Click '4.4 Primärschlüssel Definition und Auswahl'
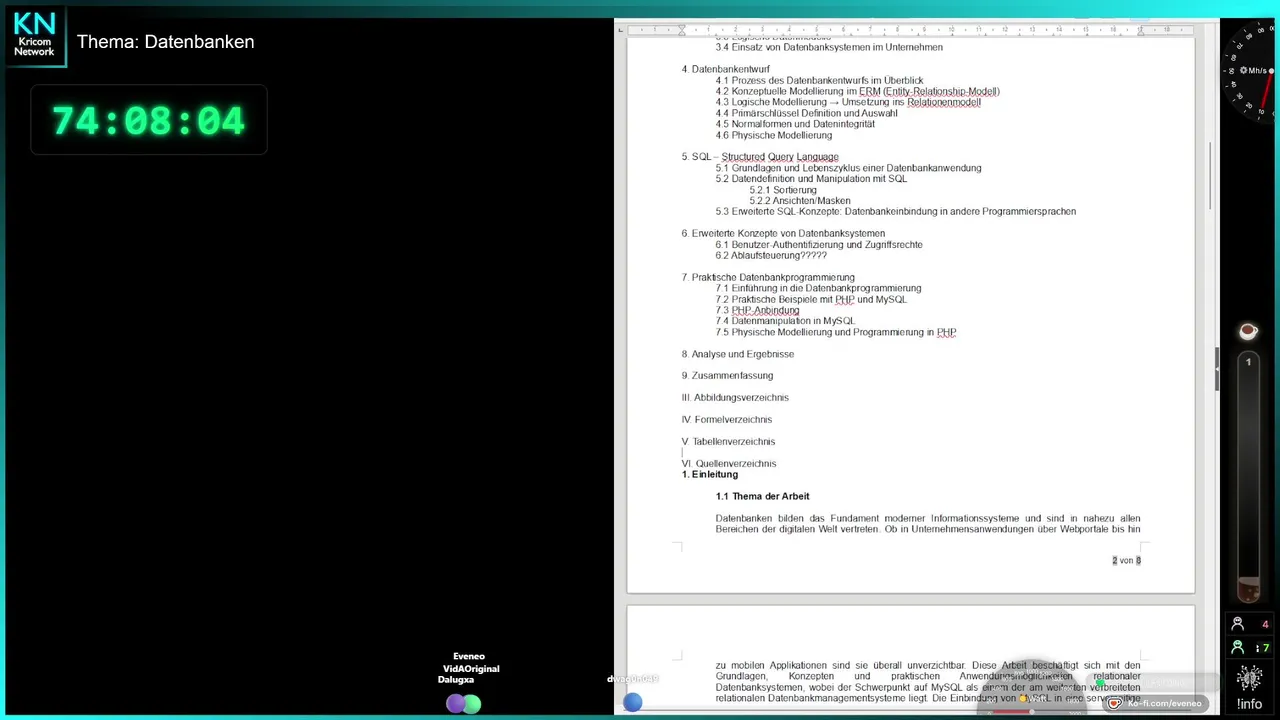 [806, 113]
